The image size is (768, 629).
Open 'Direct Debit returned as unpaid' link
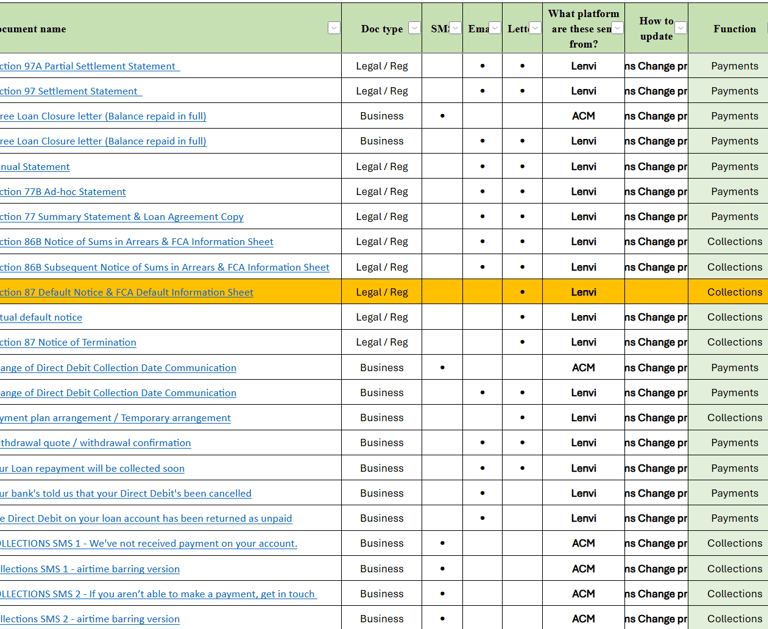(146, 518)
